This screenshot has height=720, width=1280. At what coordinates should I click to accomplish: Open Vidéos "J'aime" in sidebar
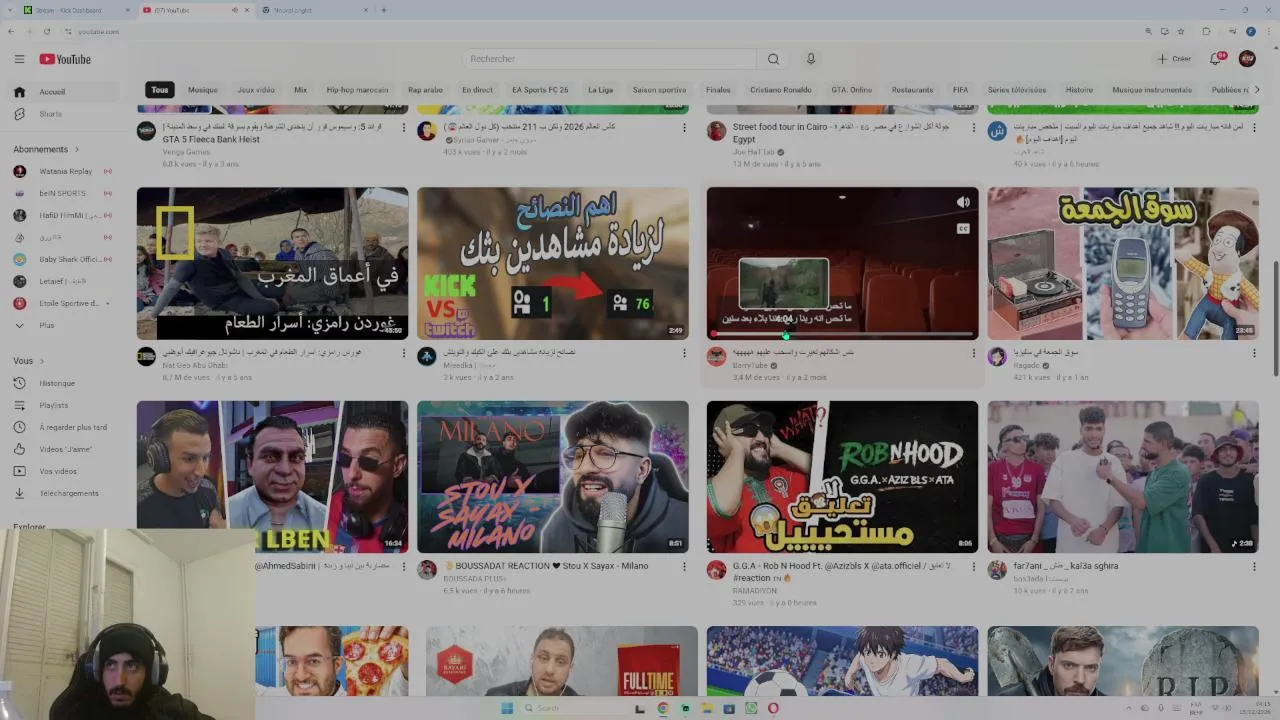(65, 449)
